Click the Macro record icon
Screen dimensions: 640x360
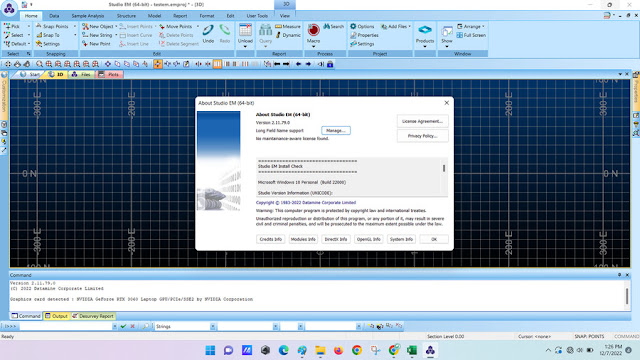313,30
